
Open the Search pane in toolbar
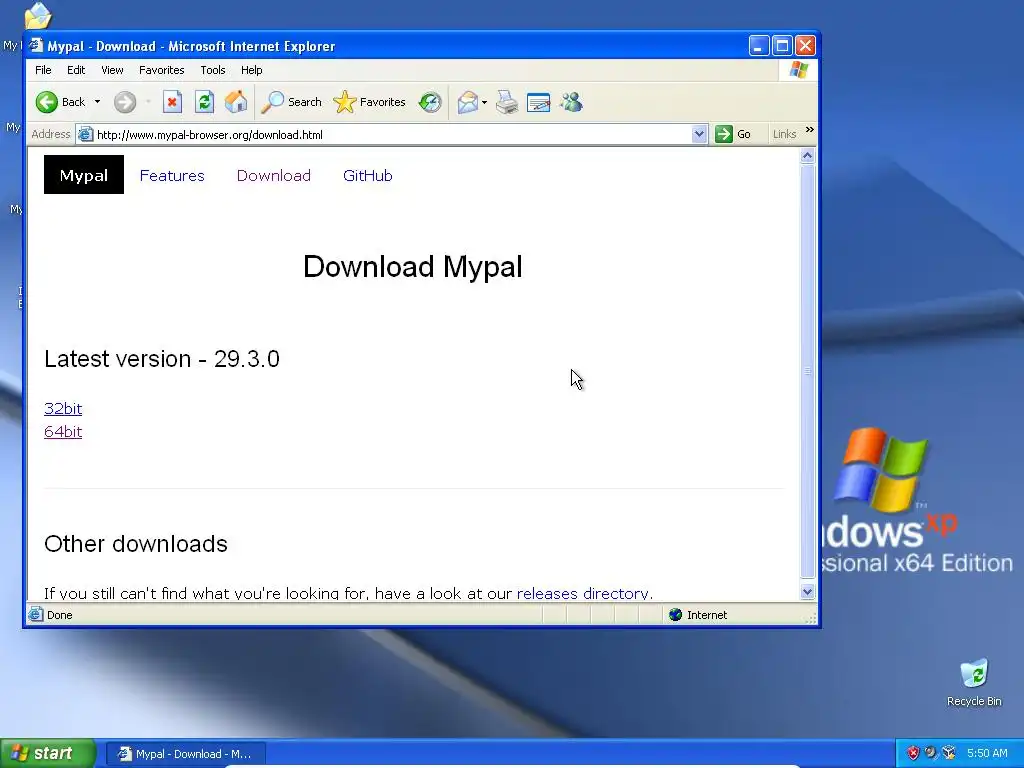tap(291, 102)
